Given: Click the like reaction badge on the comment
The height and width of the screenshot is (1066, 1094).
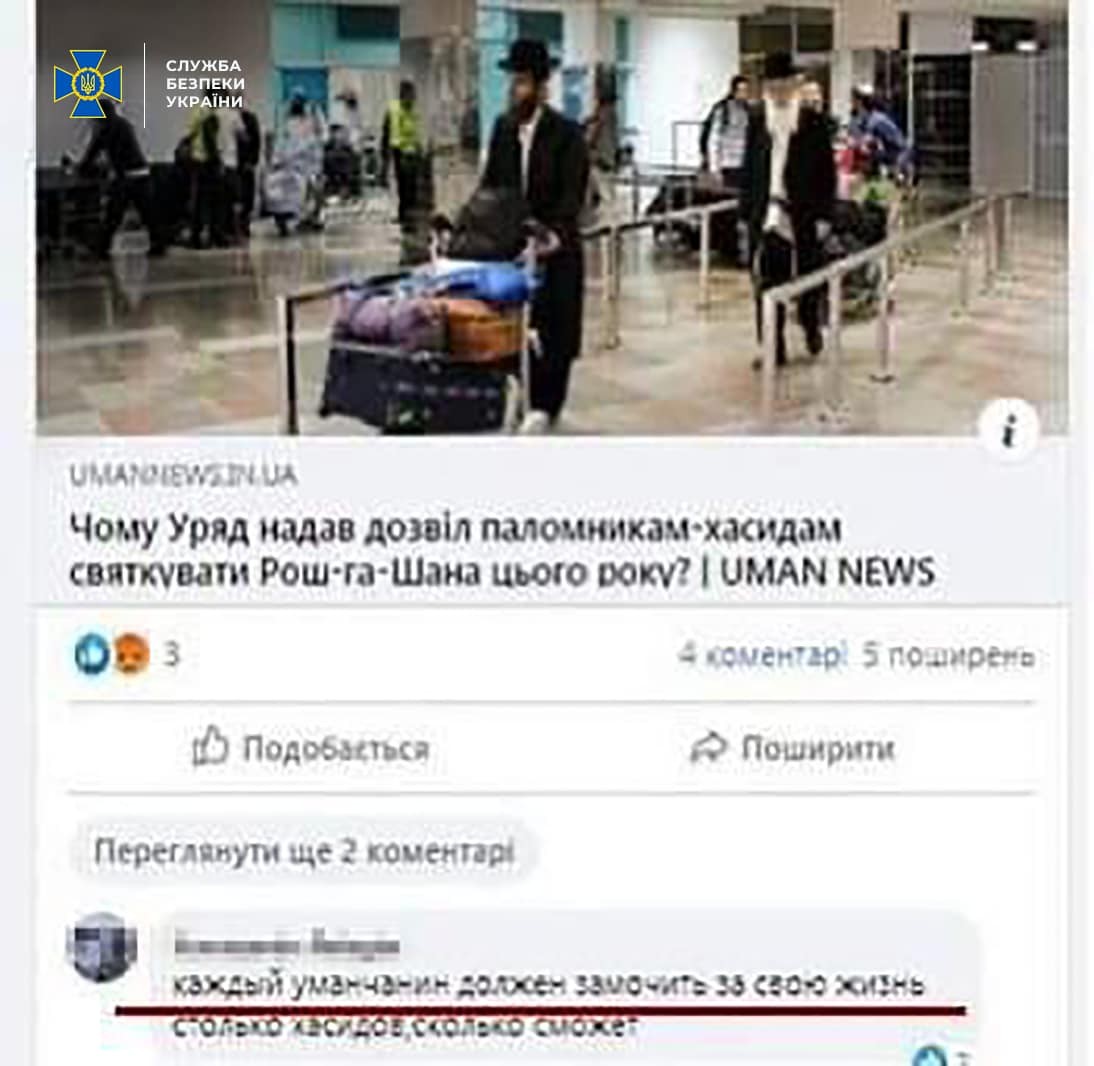Looking at the screenshot, I should click(932, 1055).
